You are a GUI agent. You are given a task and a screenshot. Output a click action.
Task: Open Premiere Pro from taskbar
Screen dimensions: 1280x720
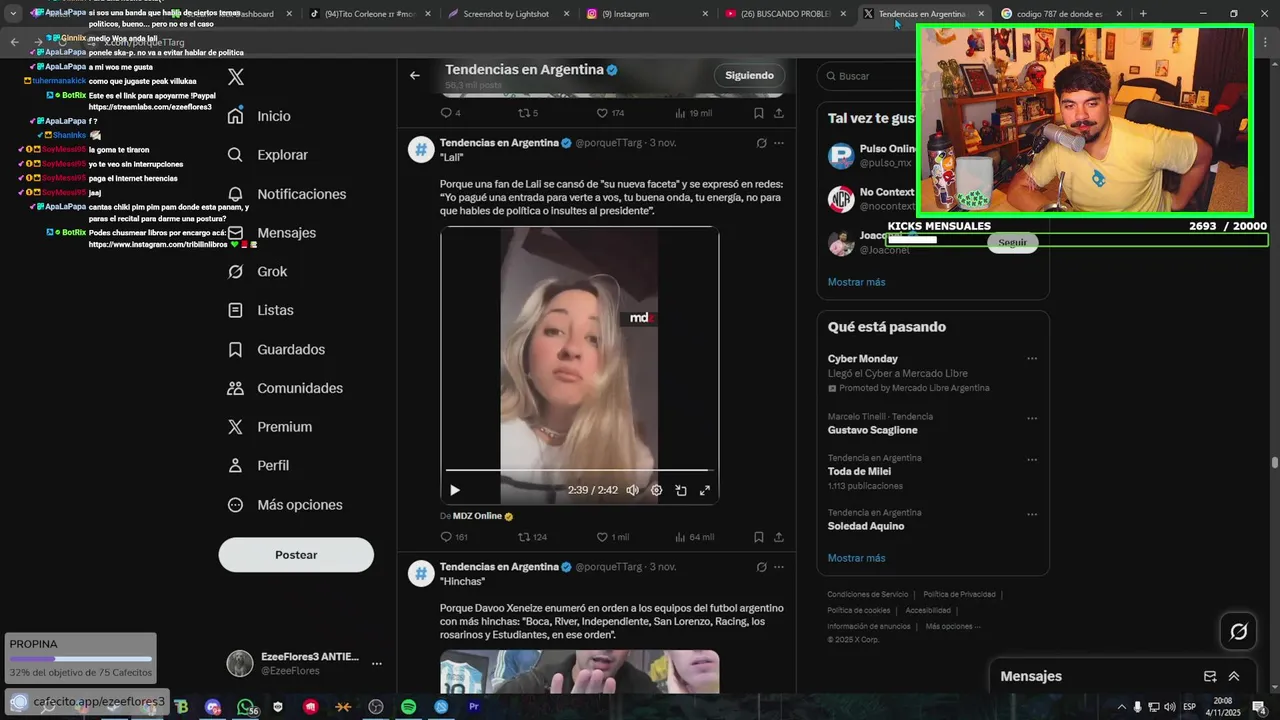point(474,707)
